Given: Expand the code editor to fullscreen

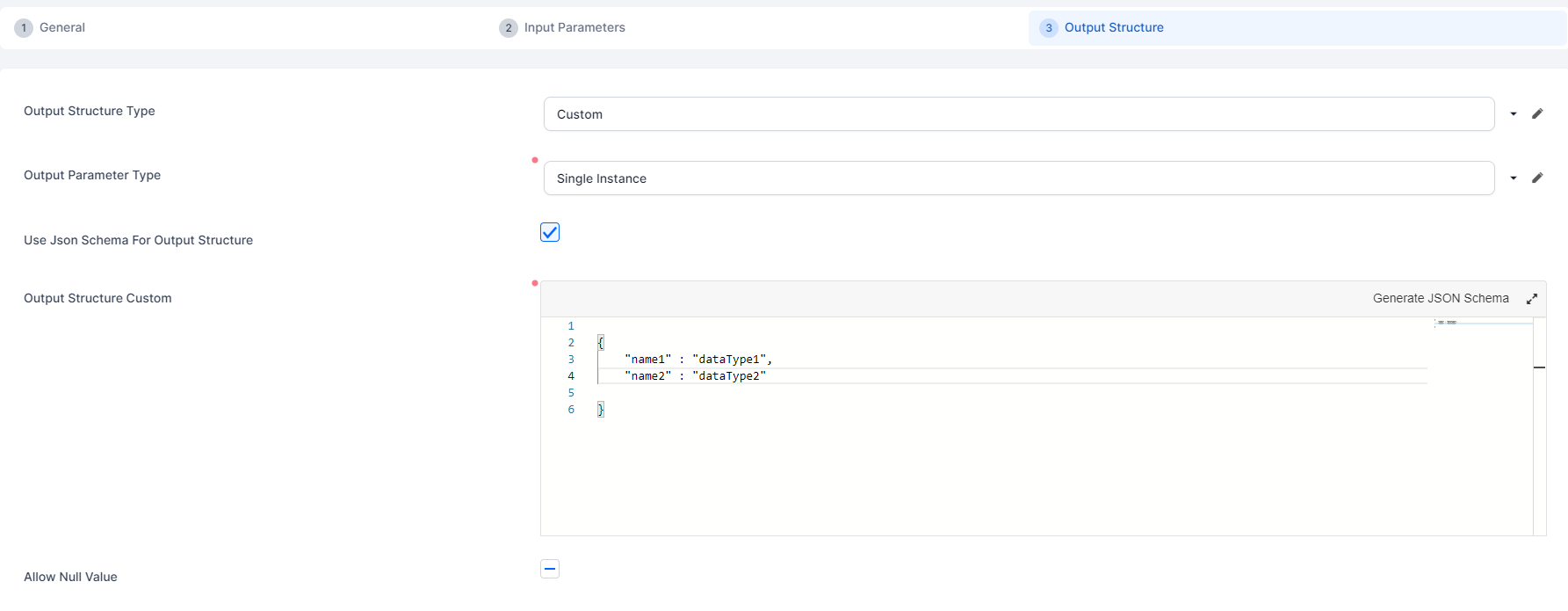Looking at the screenshot, I should tap(1532, 299).
